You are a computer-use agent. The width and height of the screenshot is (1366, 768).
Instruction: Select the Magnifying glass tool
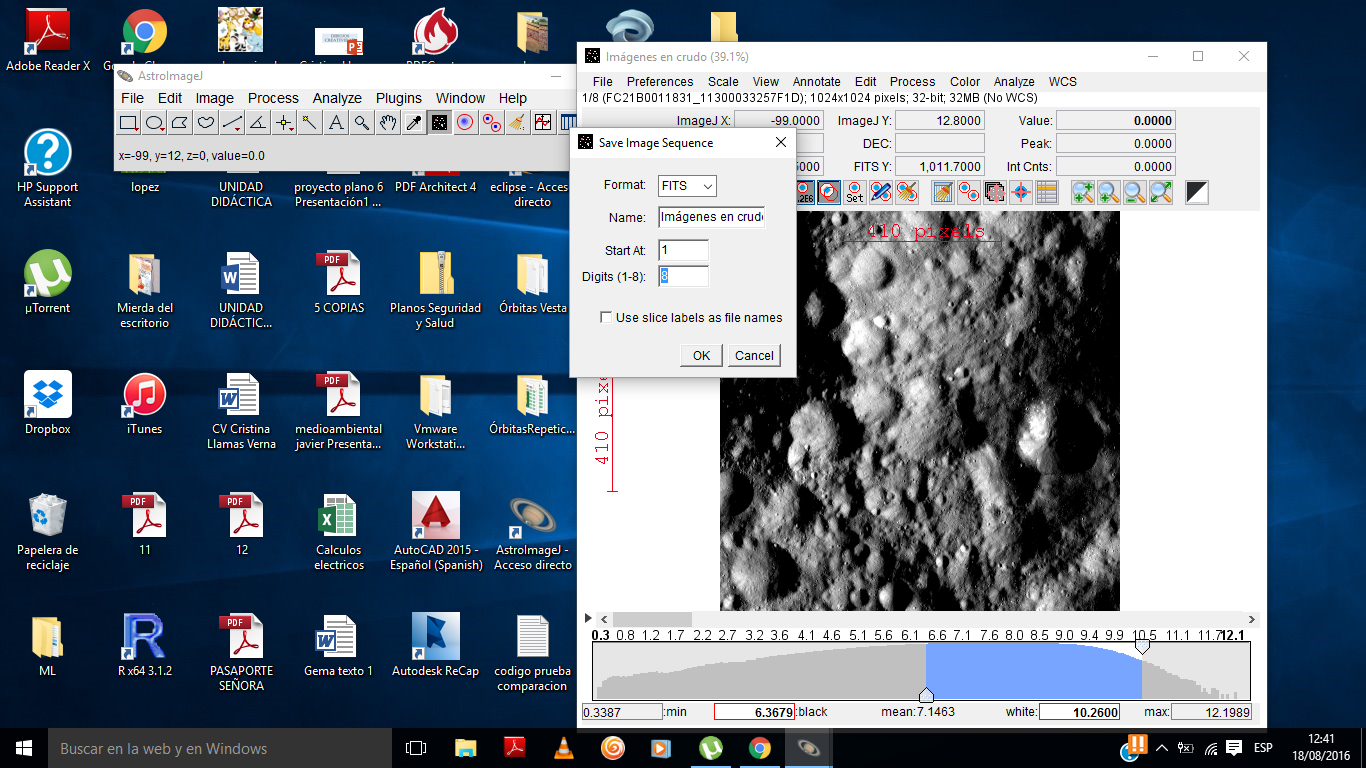click(x=362, y=123)
